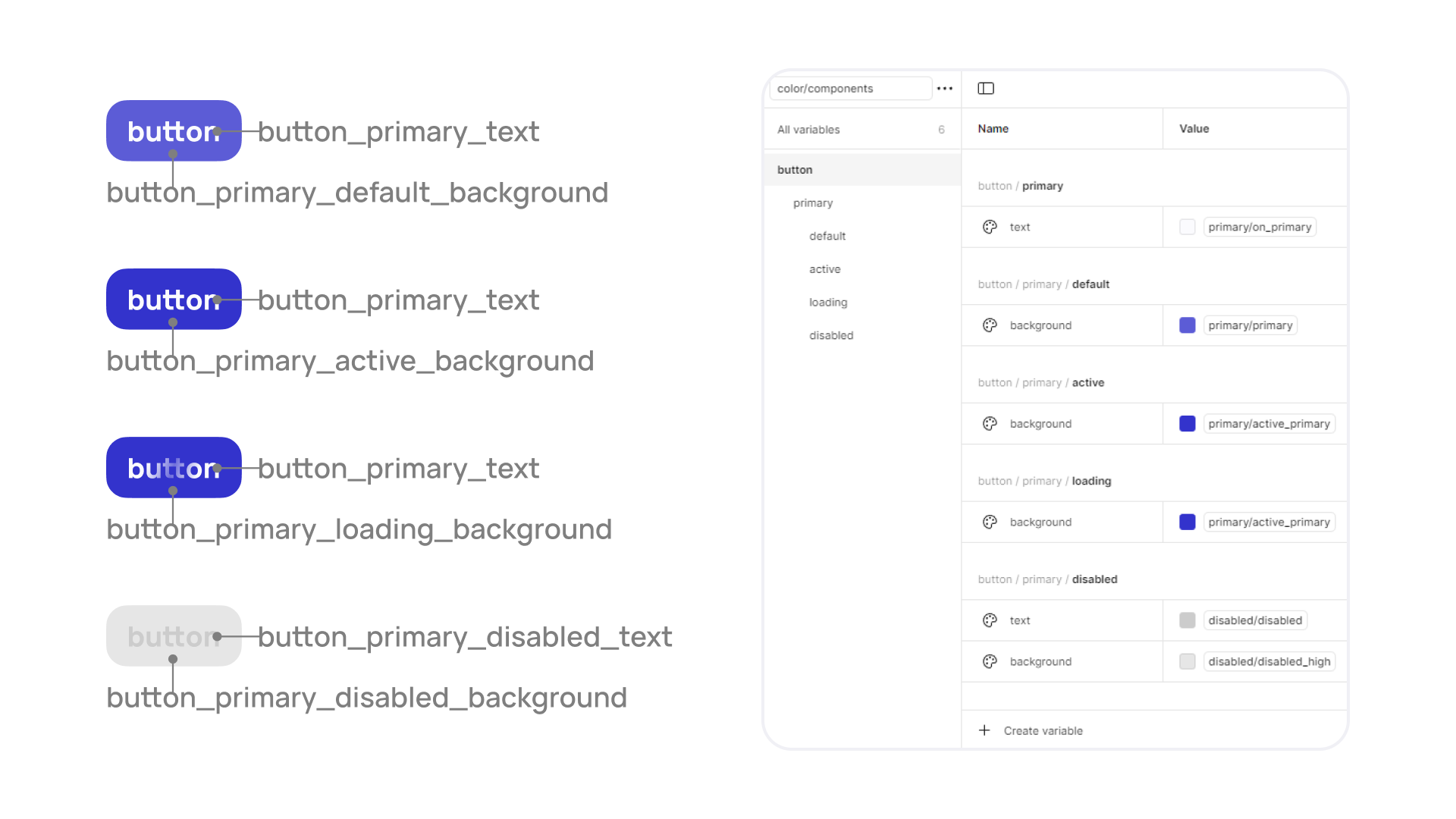Click palette icon in loading background row
Screen dimensions: 1456x819
[x=990, y=522]
